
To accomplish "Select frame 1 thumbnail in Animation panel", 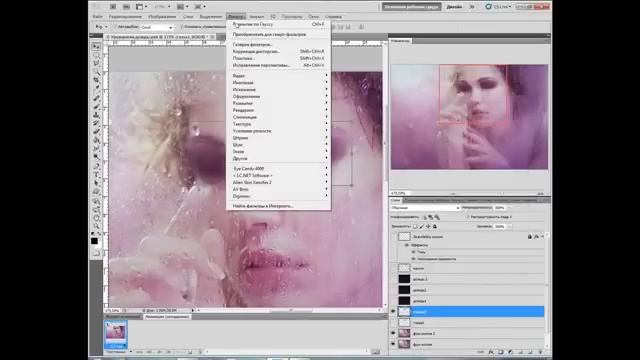I will point(116,334).
